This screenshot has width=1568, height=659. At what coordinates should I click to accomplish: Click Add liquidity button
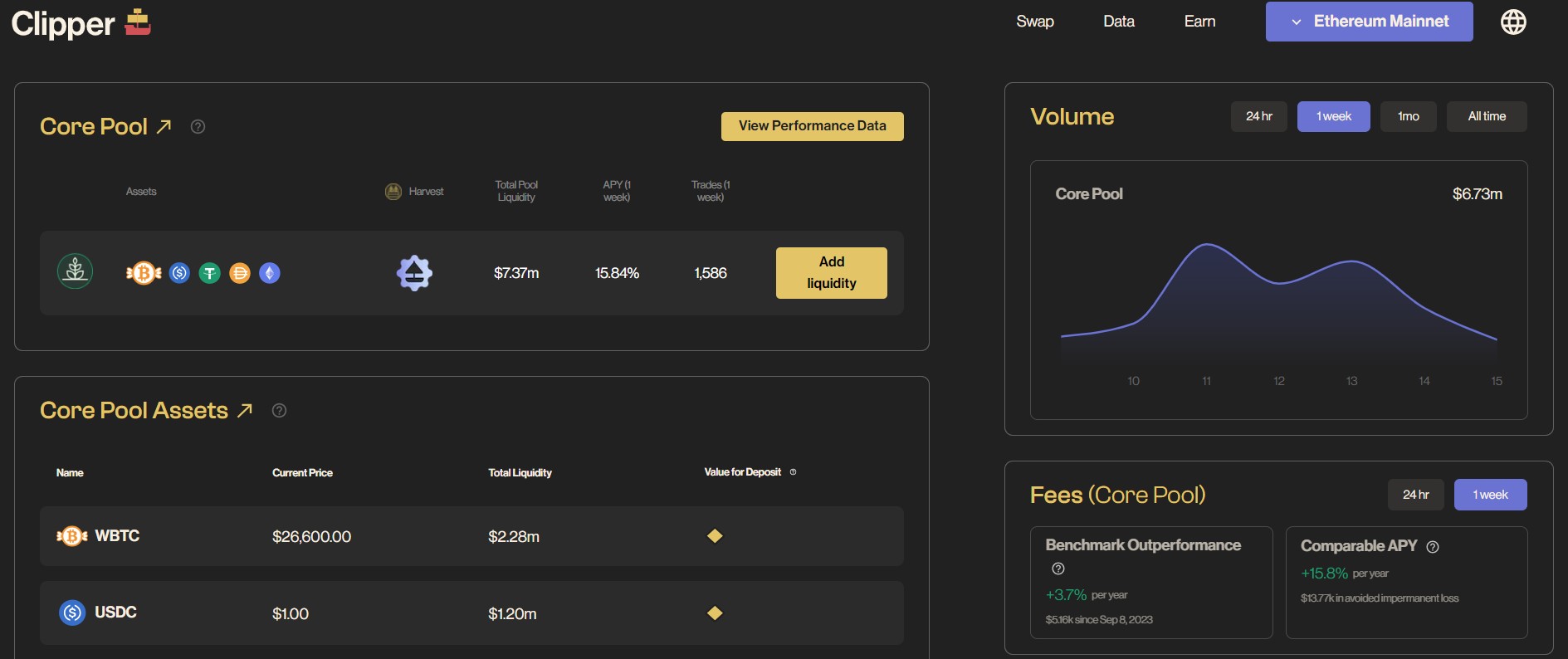click(831, 273)
